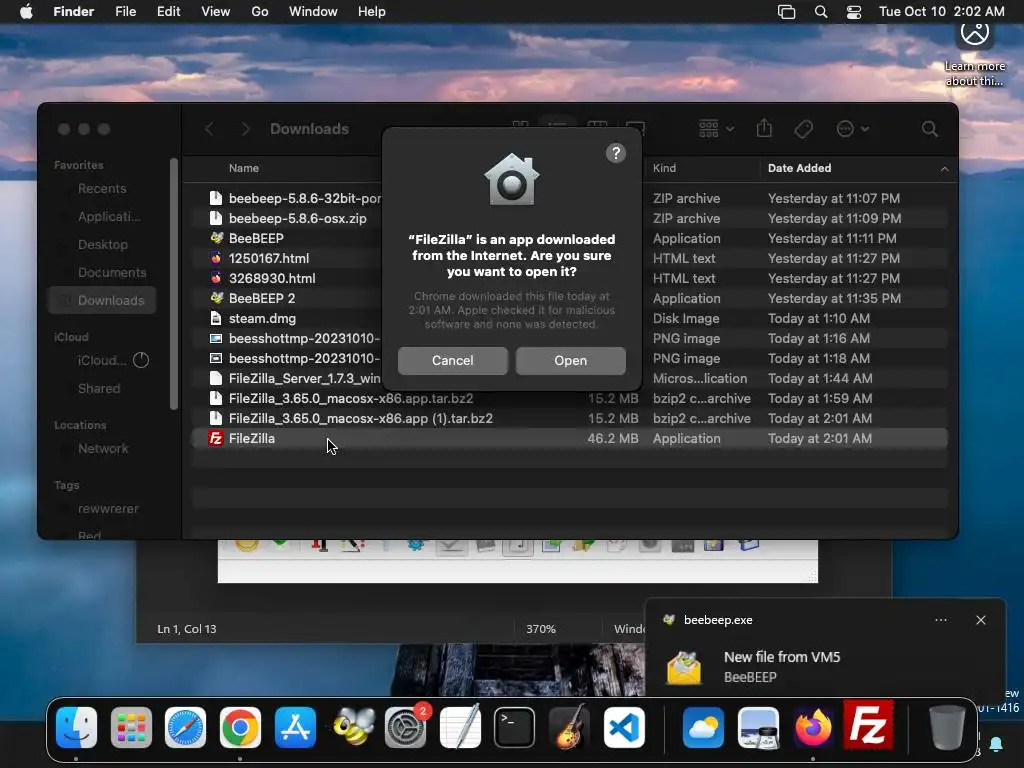Open help for the security dialog
The width and height of the screenshot is (1024, 768).
pyautogui.click(x=615, y=153)
